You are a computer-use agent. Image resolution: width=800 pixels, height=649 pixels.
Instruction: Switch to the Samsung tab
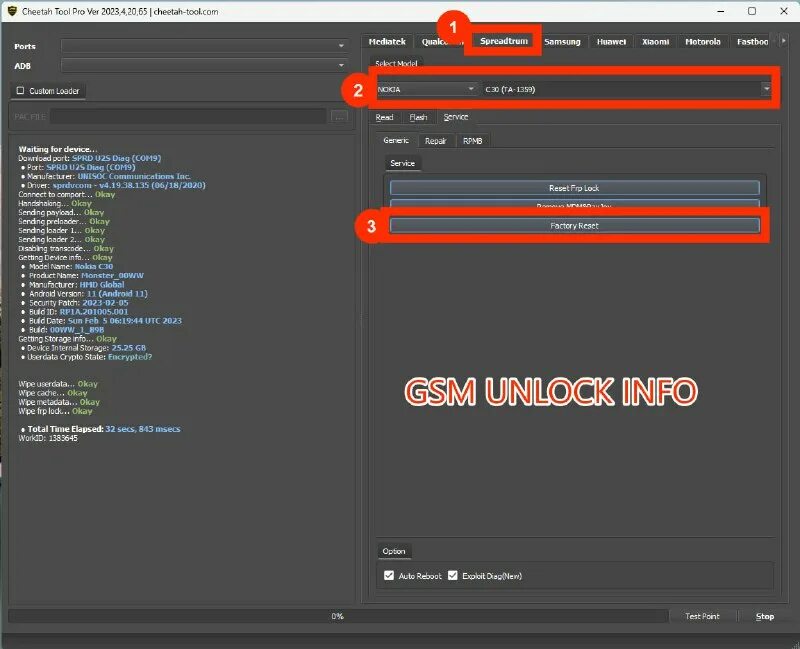561,41
